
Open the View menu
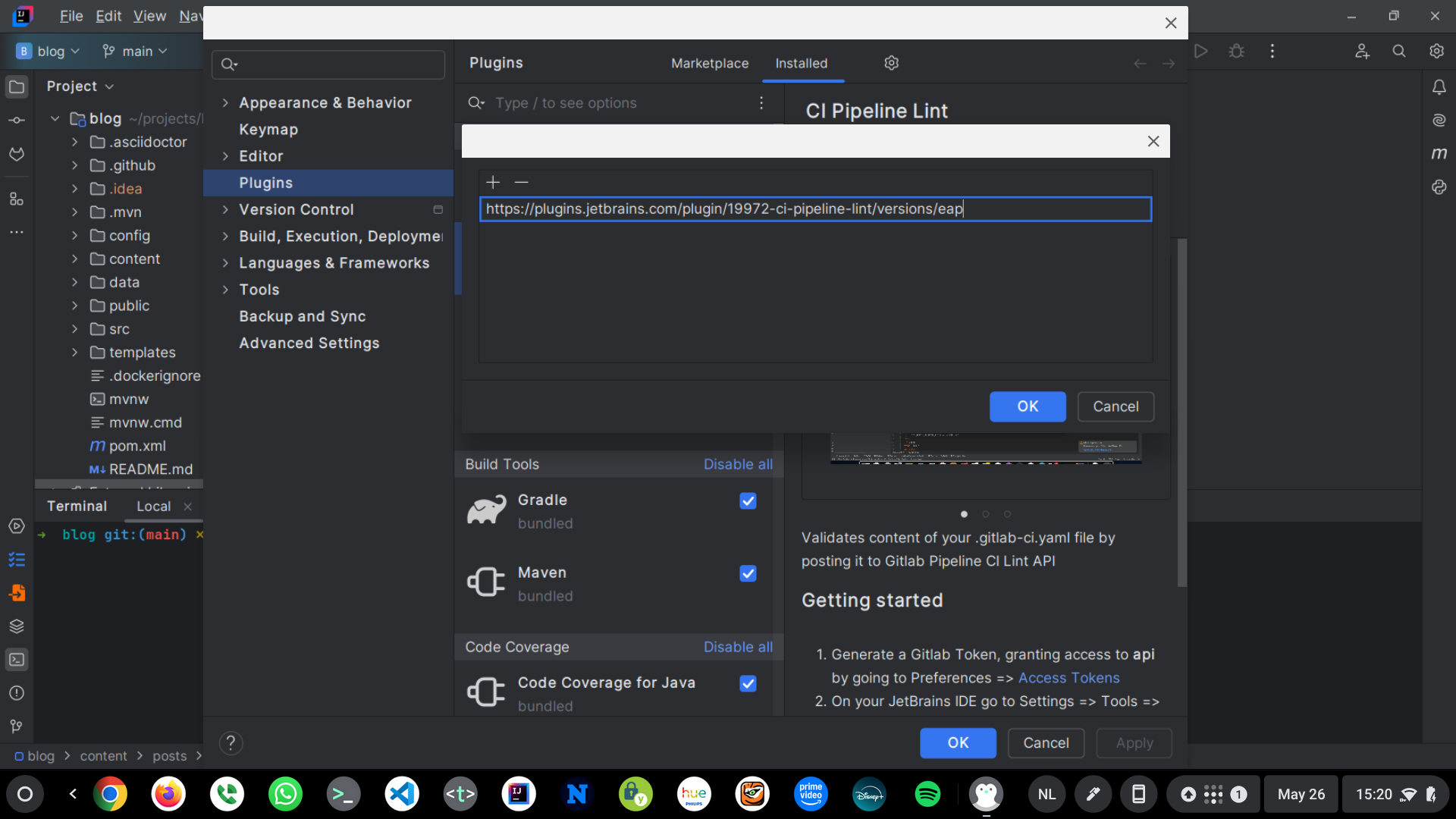[149, 15]
